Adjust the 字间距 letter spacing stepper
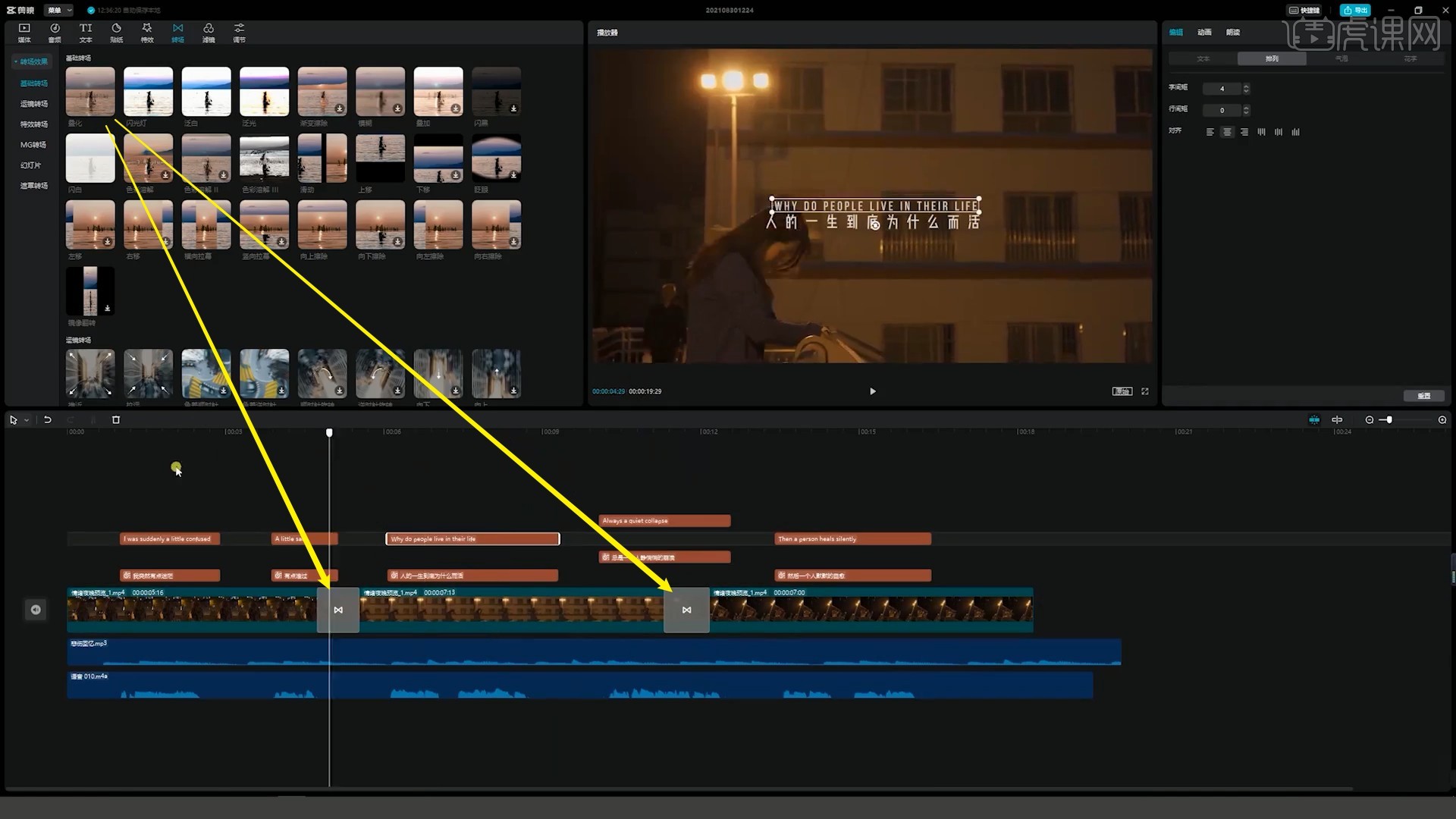This screenshot has width=1456, height=819. 1246,89
